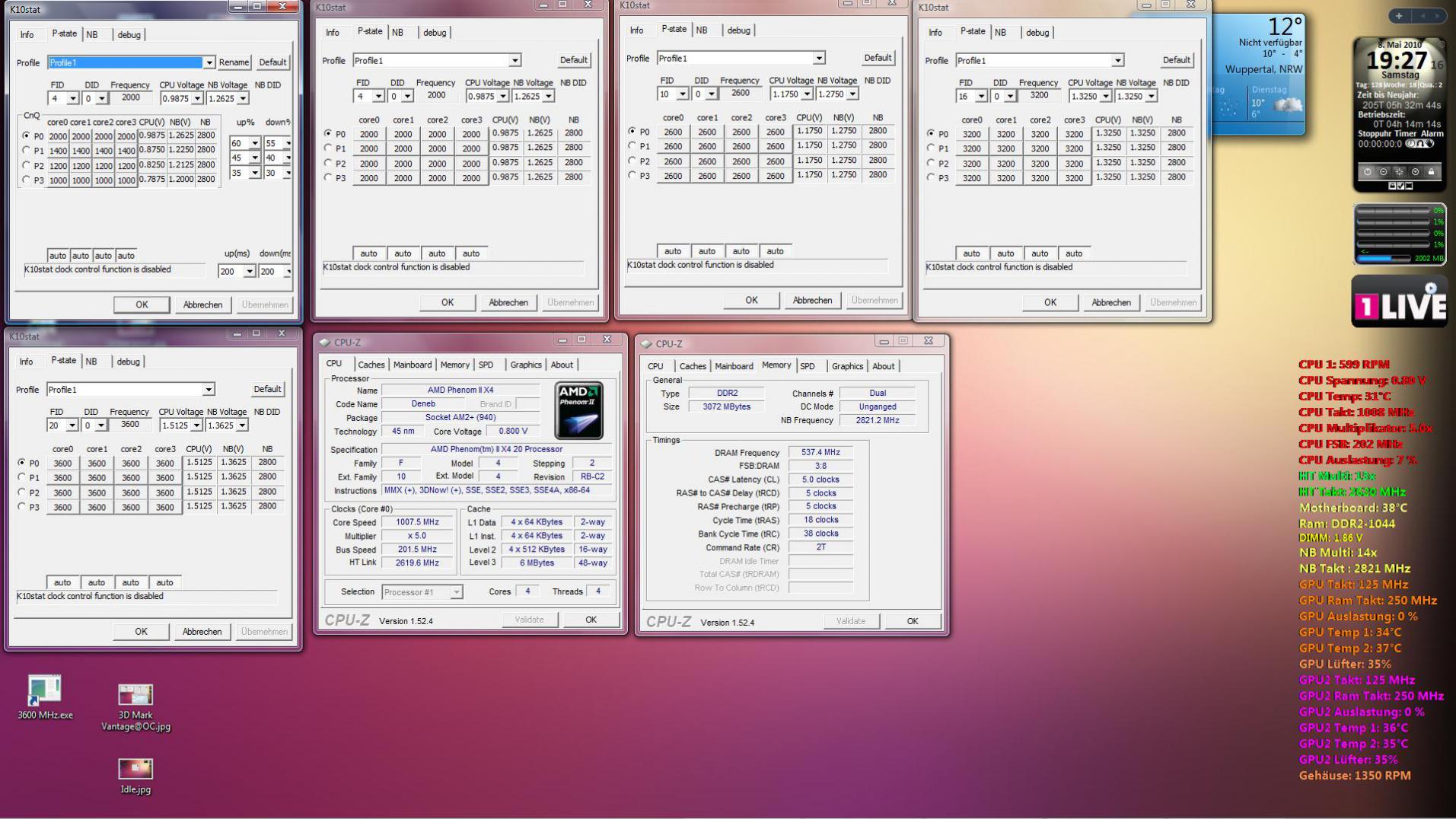The height and width of the screenshot is (819, 1456).
Task: Click the DRAM Frequency value '537.4 MHz'
Action: click(820, 452)
